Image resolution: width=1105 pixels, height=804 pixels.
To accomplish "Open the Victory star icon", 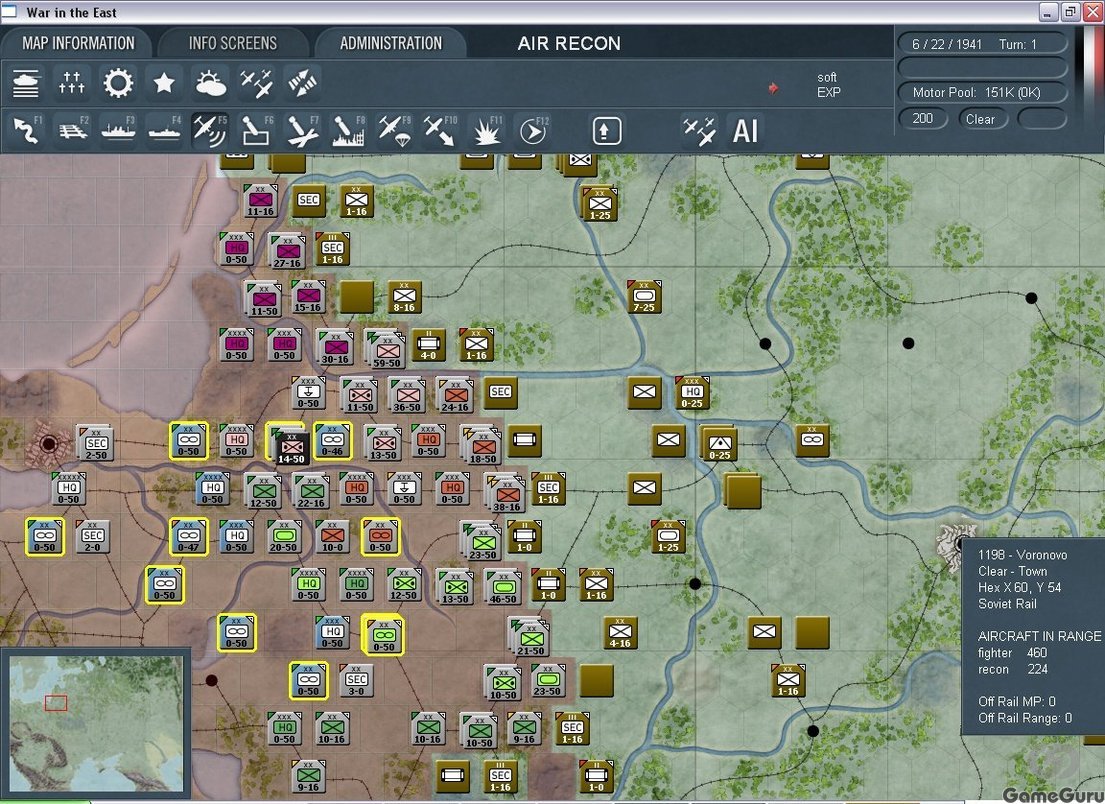I will click(x=164, y=83).
